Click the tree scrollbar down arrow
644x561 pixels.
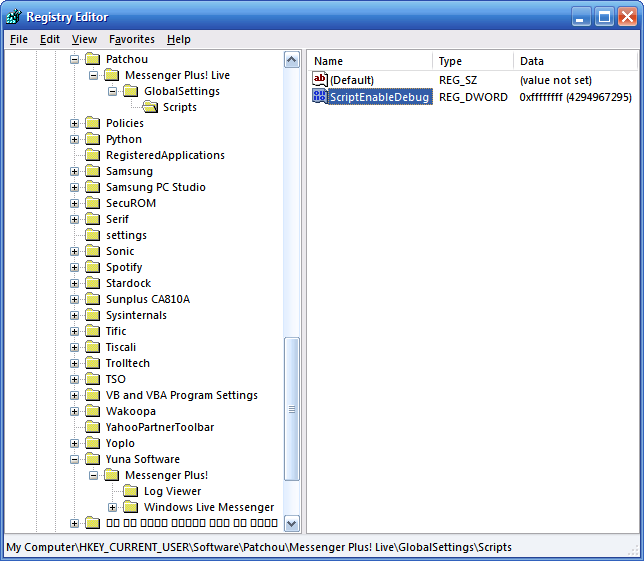tap(292, 523)
